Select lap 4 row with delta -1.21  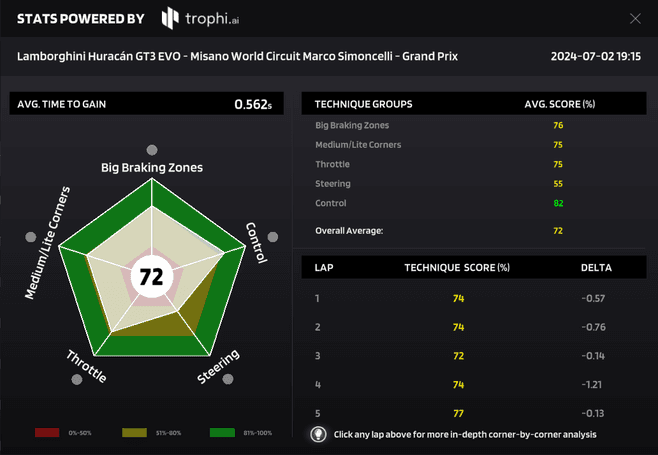tap(473, 385)
